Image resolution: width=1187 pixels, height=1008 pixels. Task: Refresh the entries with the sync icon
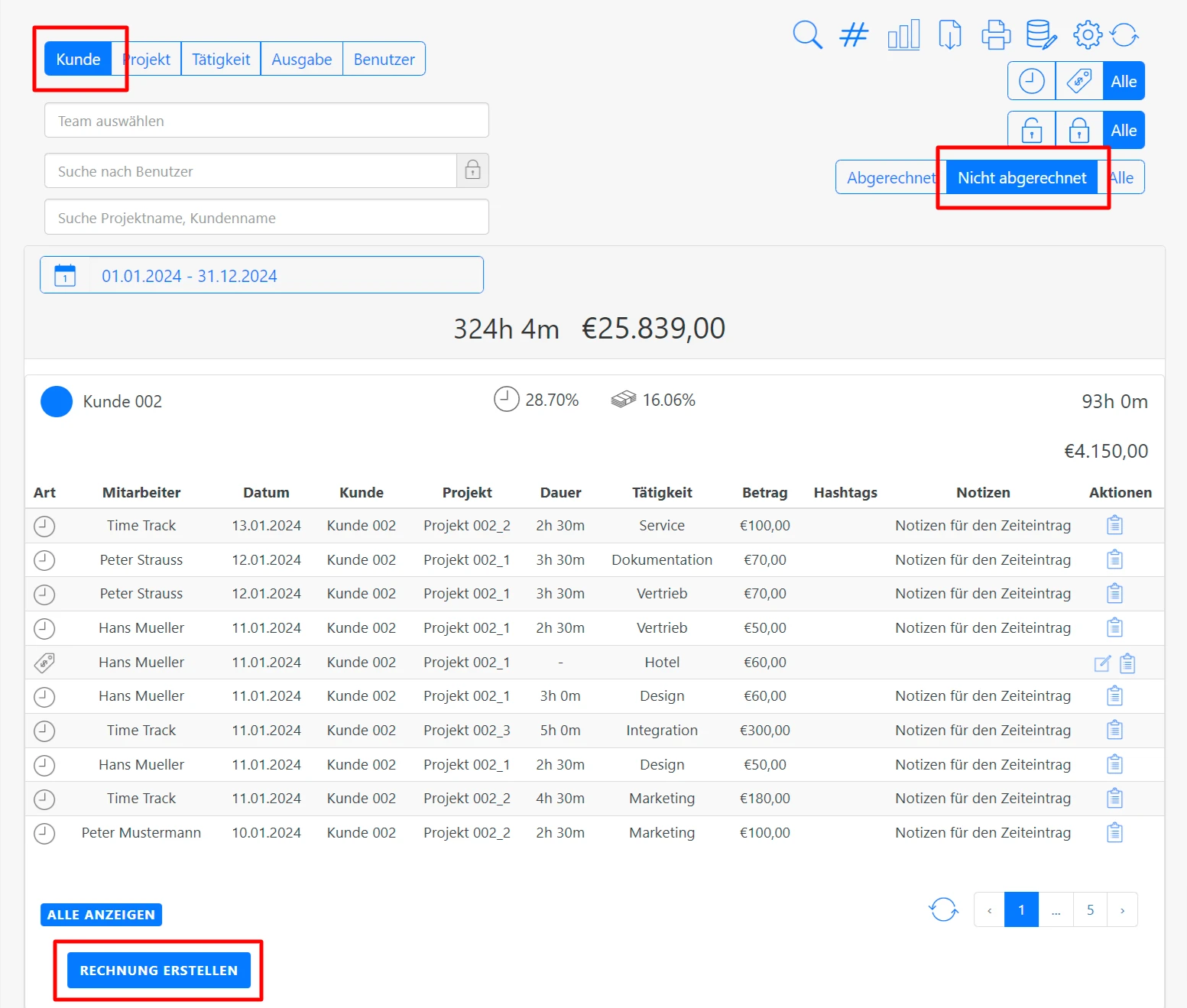(1123, 34)
